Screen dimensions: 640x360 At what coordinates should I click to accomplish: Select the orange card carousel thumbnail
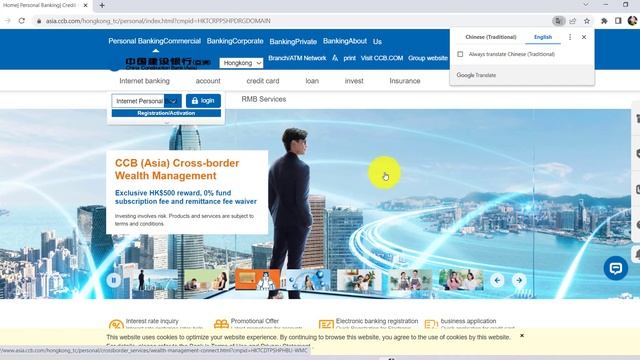[x=258, y=280]
